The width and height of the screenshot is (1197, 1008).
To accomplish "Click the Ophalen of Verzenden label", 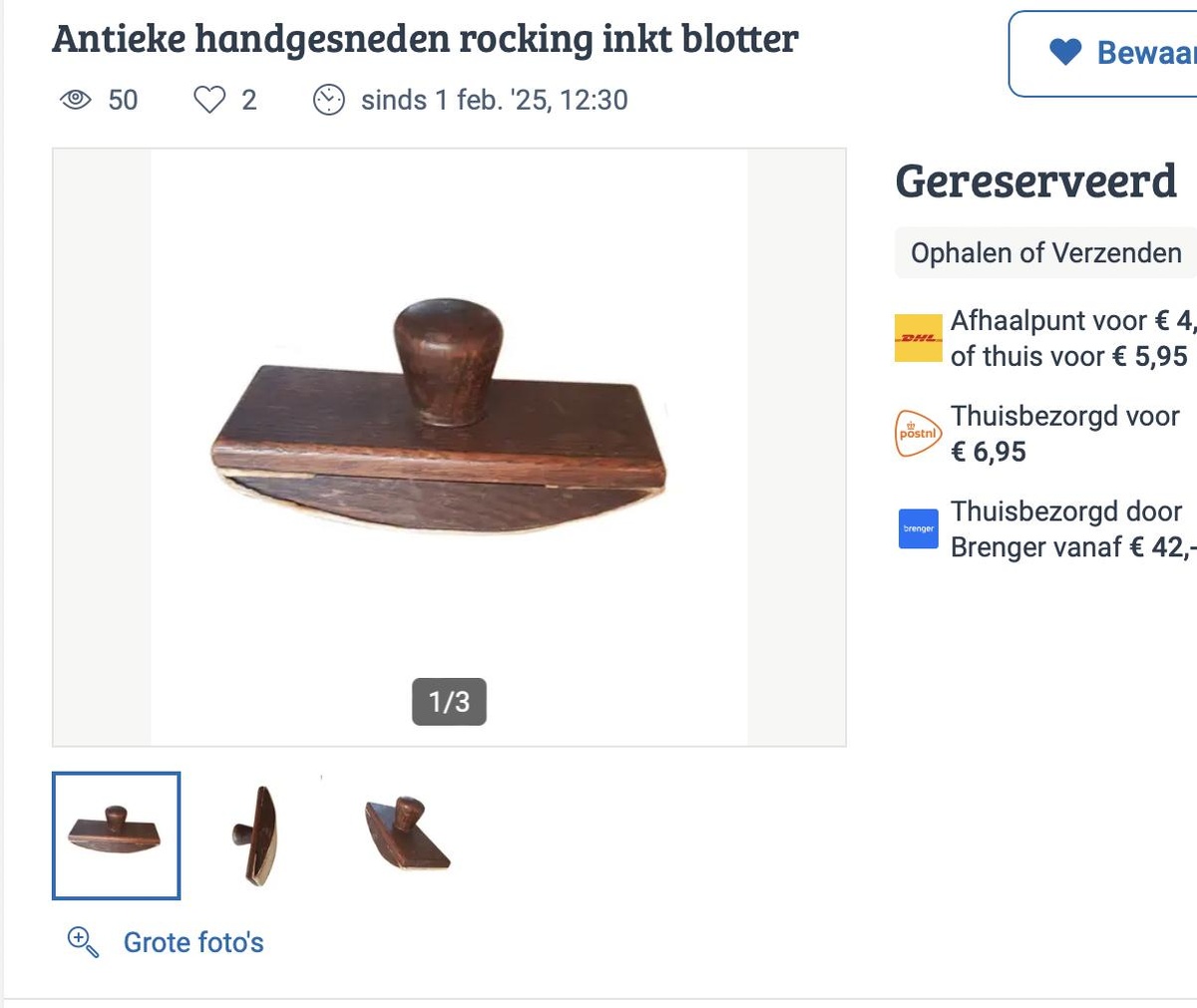I will tap(1045, 253).
